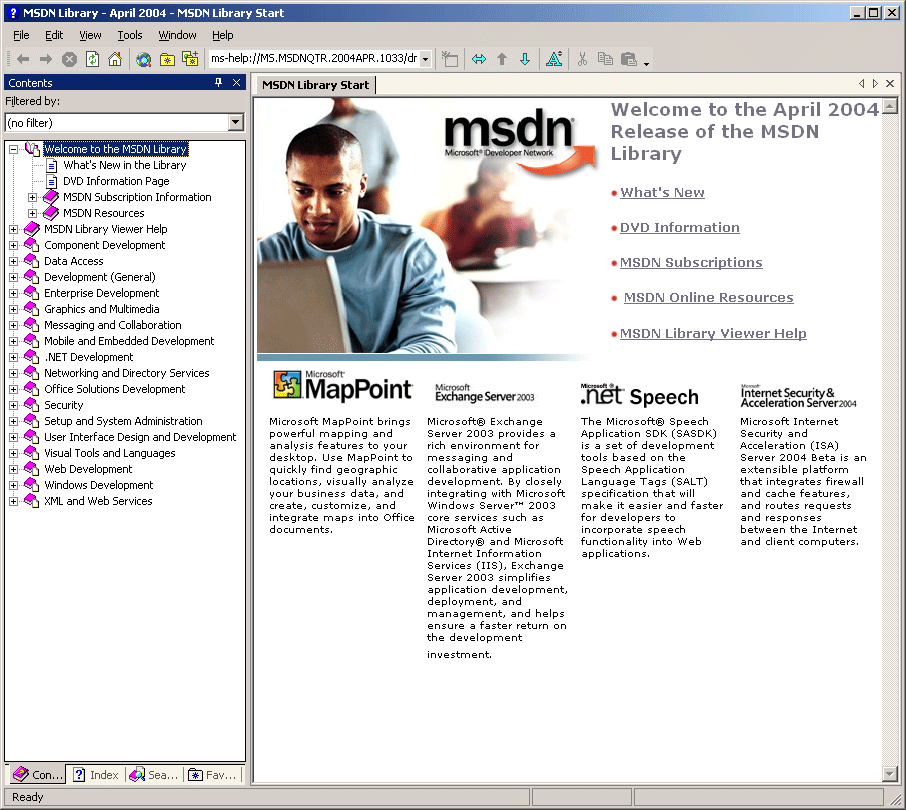Click the Copy toolbar icon

point(605,59)
